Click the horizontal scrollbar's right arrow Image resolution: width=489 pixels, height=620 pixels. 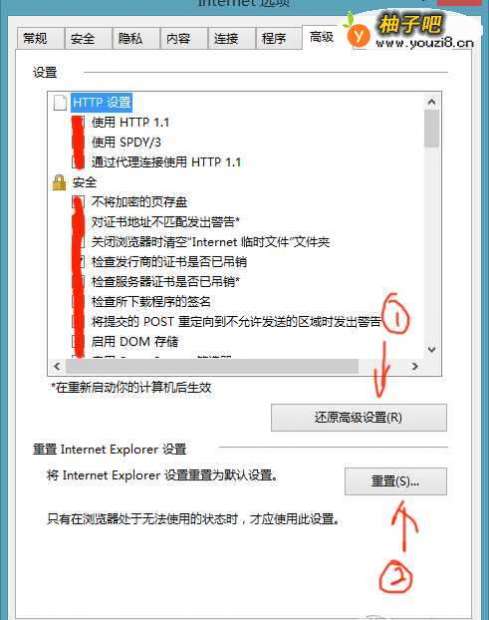[x=415, y=366]
